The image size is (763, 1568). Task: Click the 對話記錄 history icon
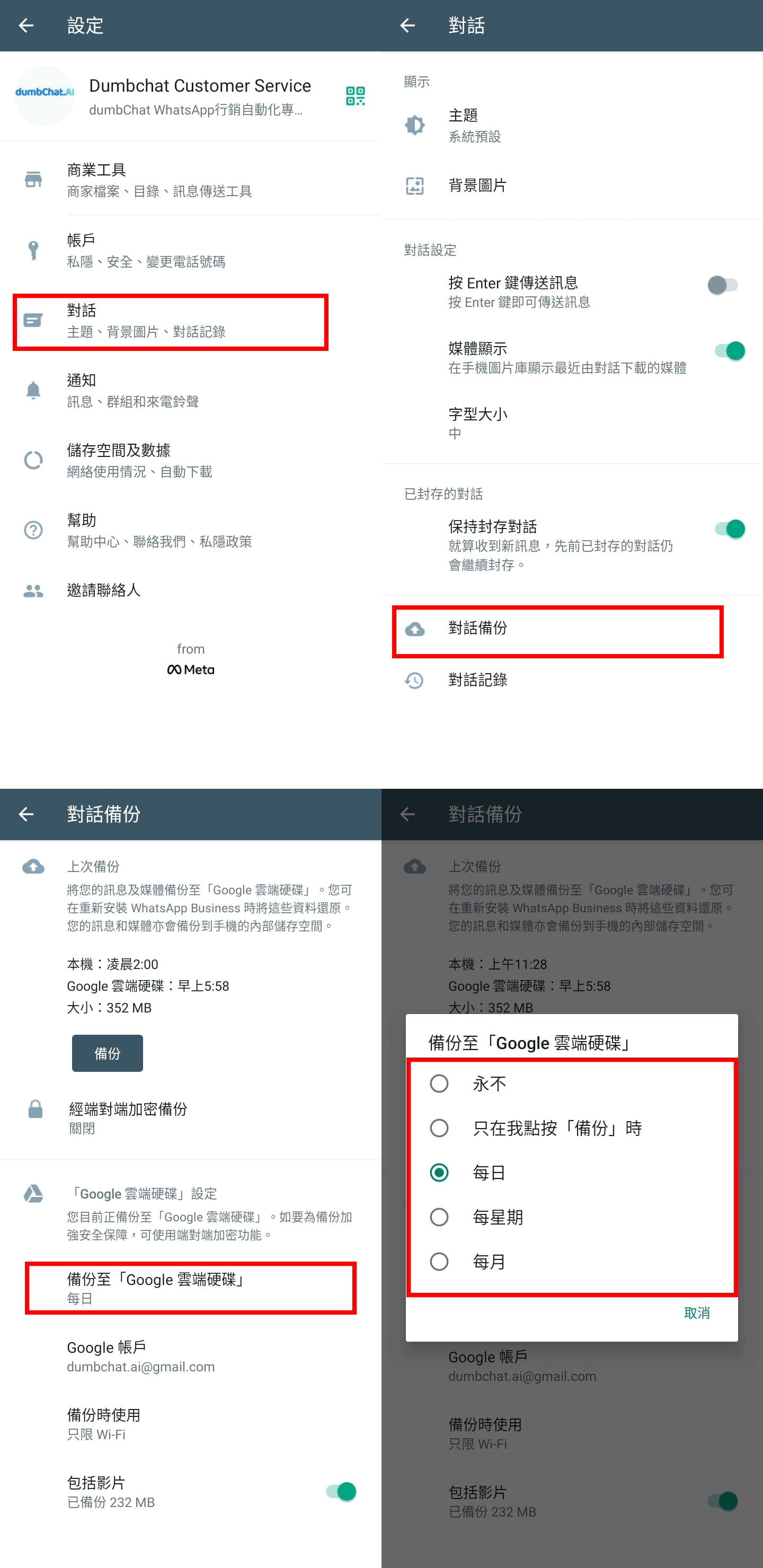[x=415, y=680]
